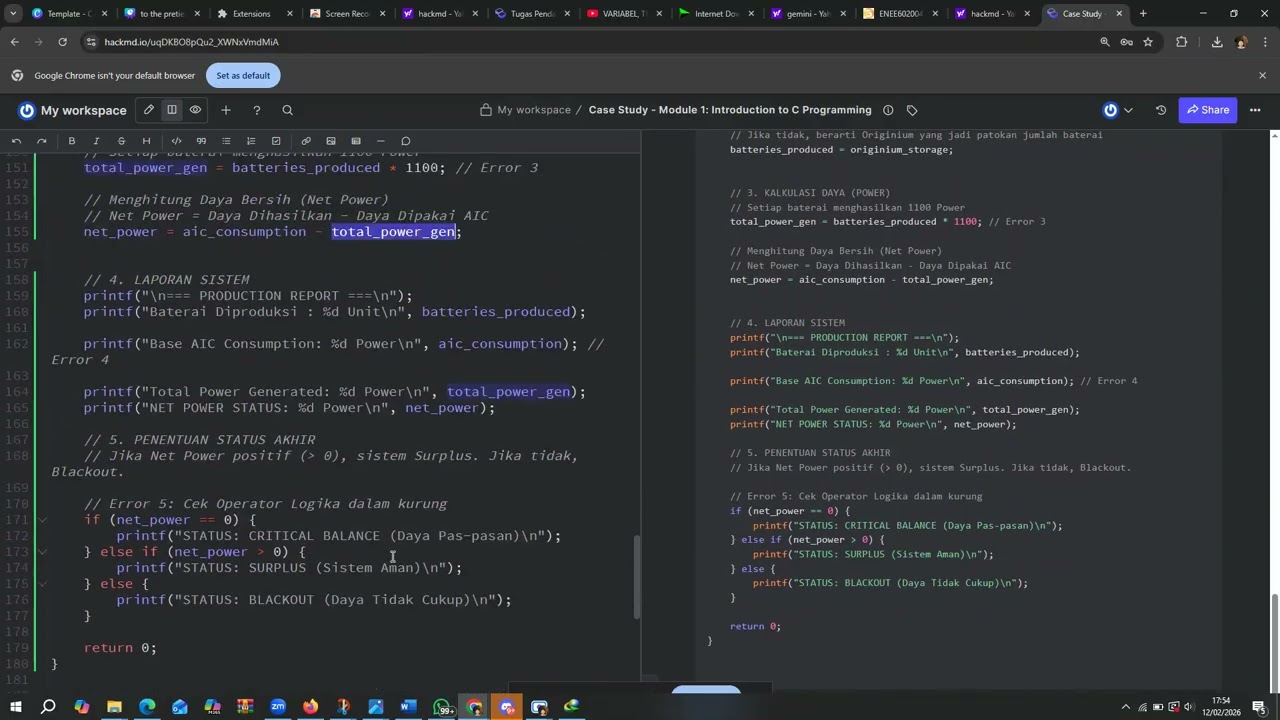
Task: Insert a numbered list
Action: coord(251,141)
